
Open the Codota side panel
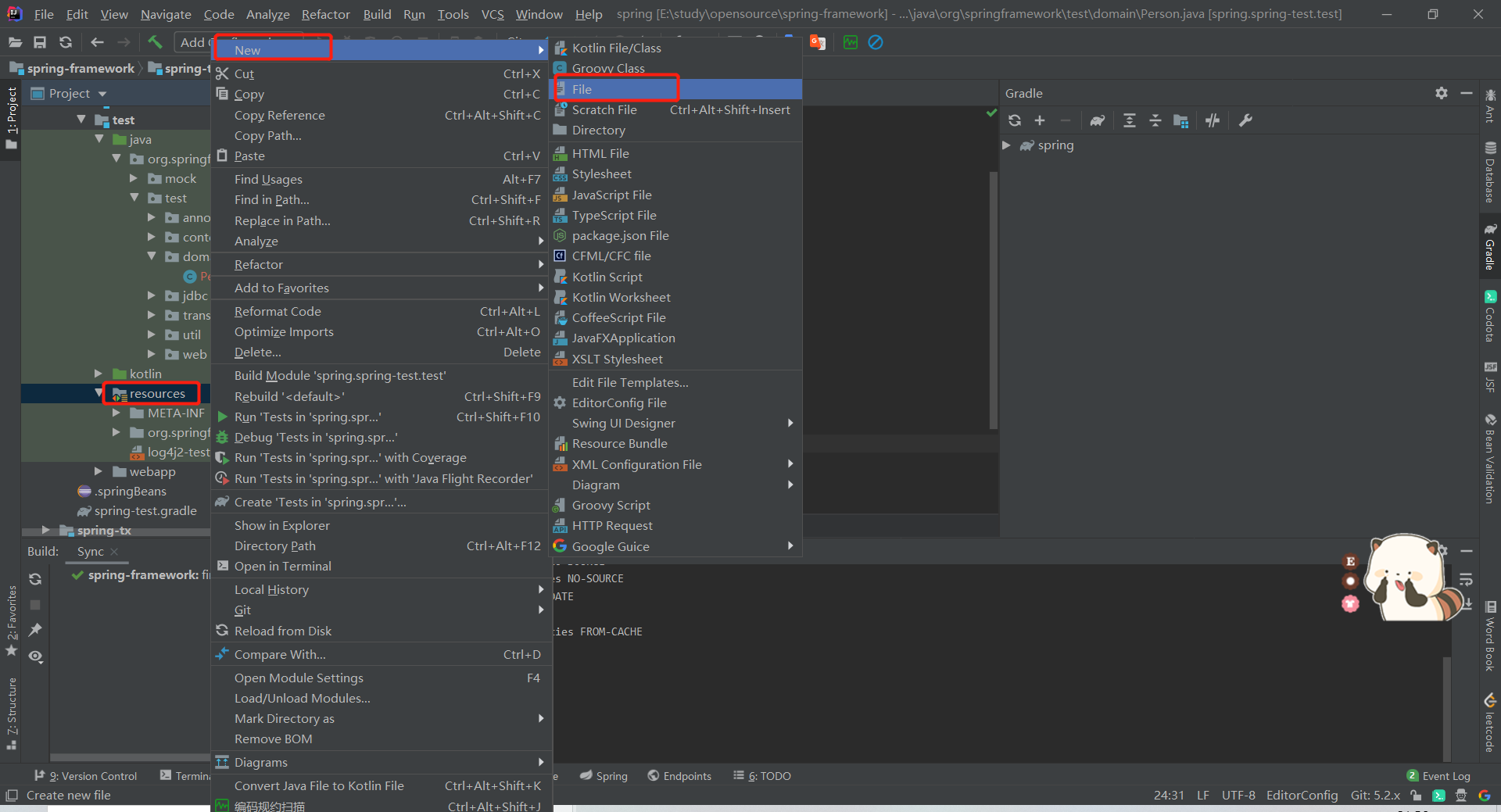1490,316
